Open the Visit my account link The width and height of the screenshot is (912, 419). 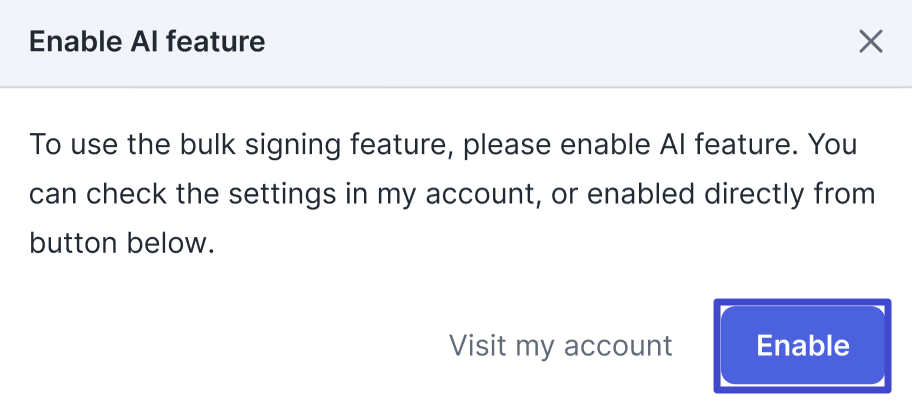click(x=560, y=346)
